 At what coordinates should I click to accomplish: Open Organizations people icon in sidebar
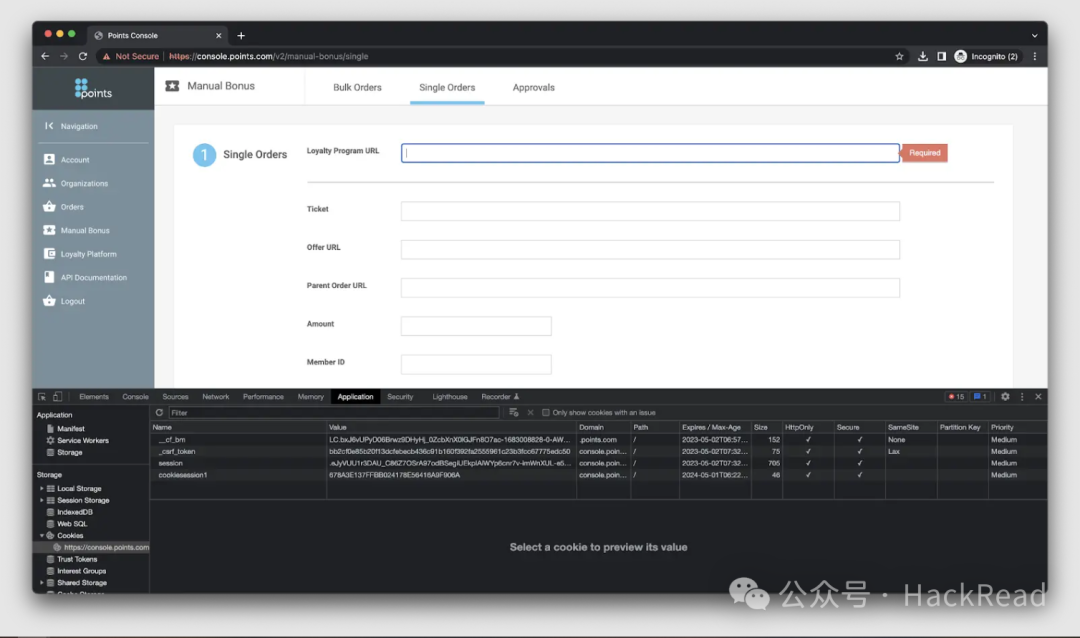49,183
